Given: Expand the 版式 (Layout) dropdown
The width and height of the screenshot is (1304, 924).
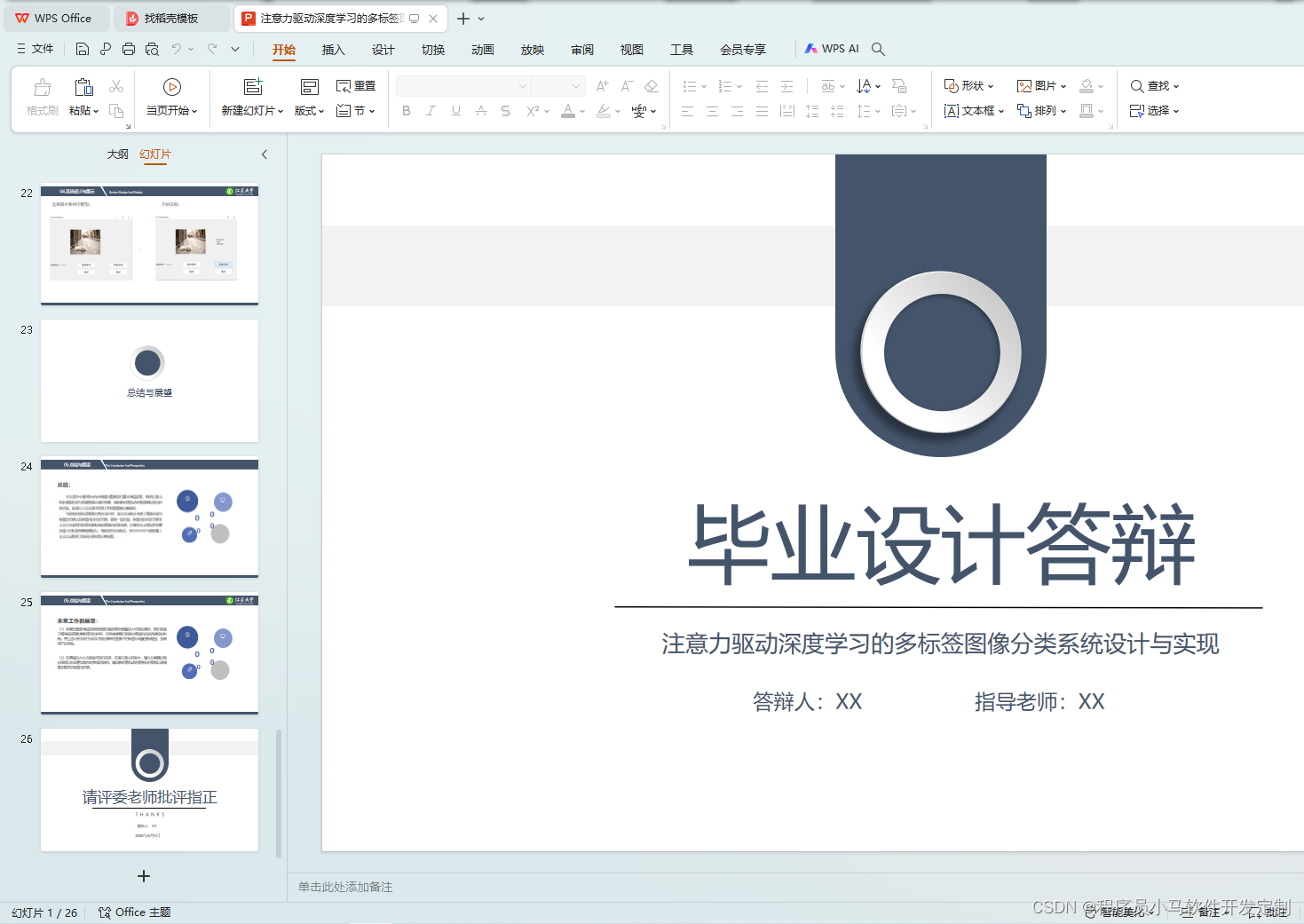Looking at the screenshot, I should click(x=308, y=110).
